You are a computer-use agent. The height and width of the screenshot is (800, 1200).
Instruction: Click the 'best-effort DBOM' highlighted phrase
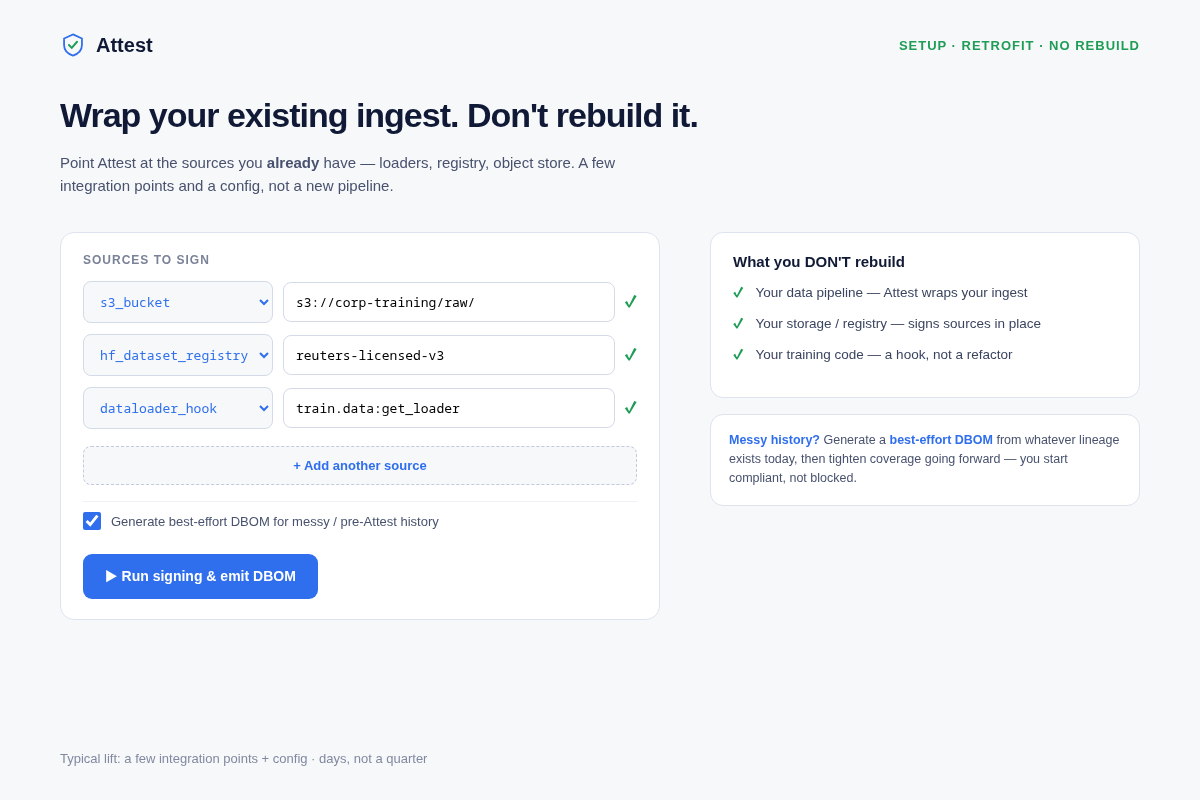[x=941, y=440]
